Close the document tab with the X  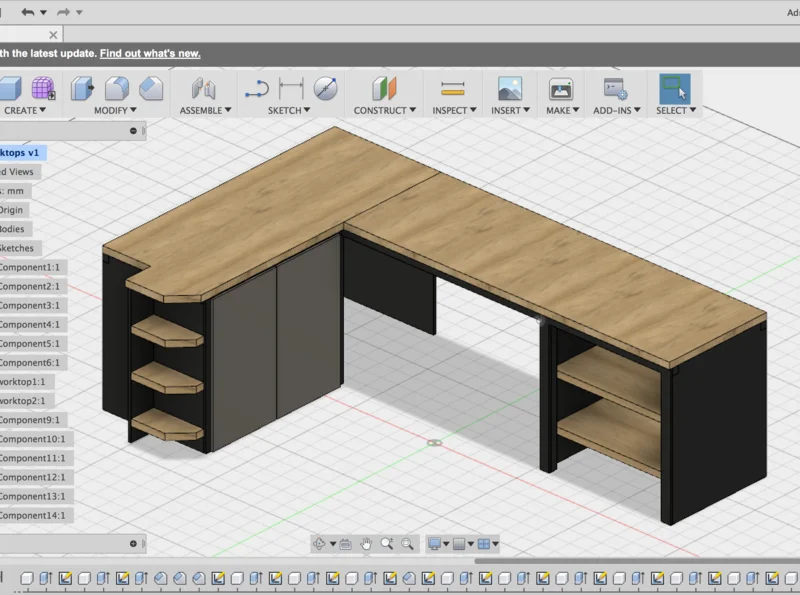(53, 35)
